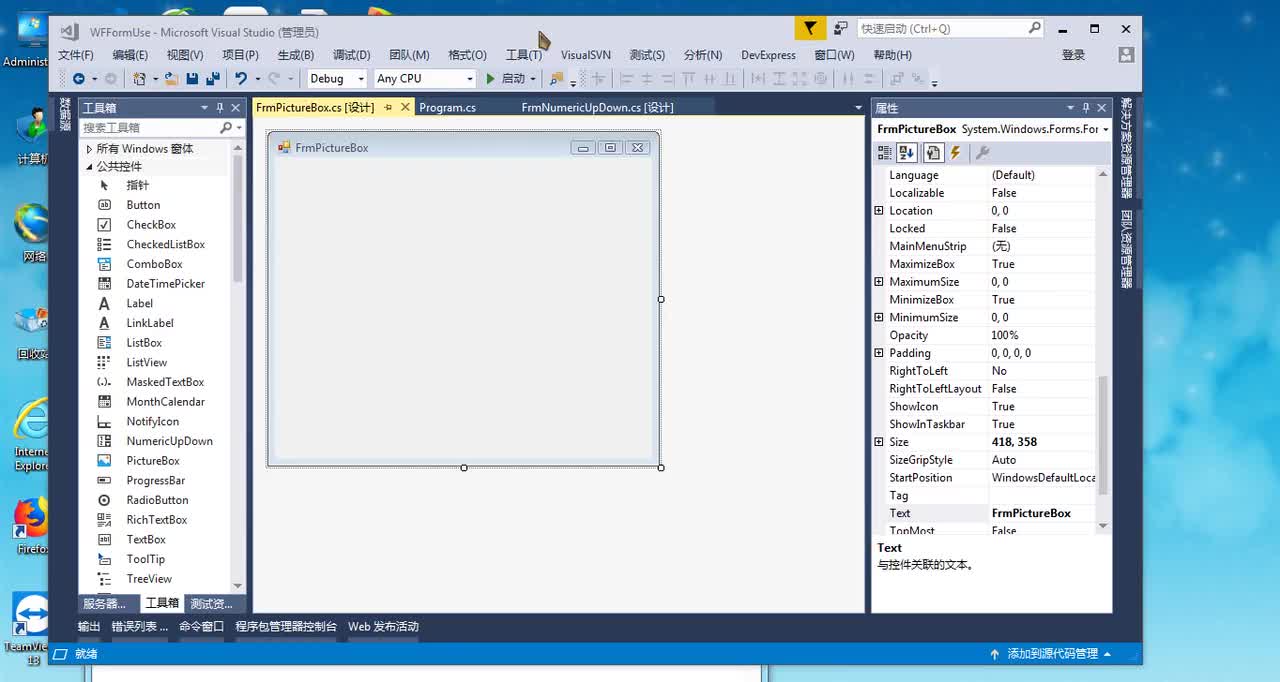Choose NumericUpDown in the toolbox list
The height and width of the screenshot is (682, 1280).
(x=169, y=441)
